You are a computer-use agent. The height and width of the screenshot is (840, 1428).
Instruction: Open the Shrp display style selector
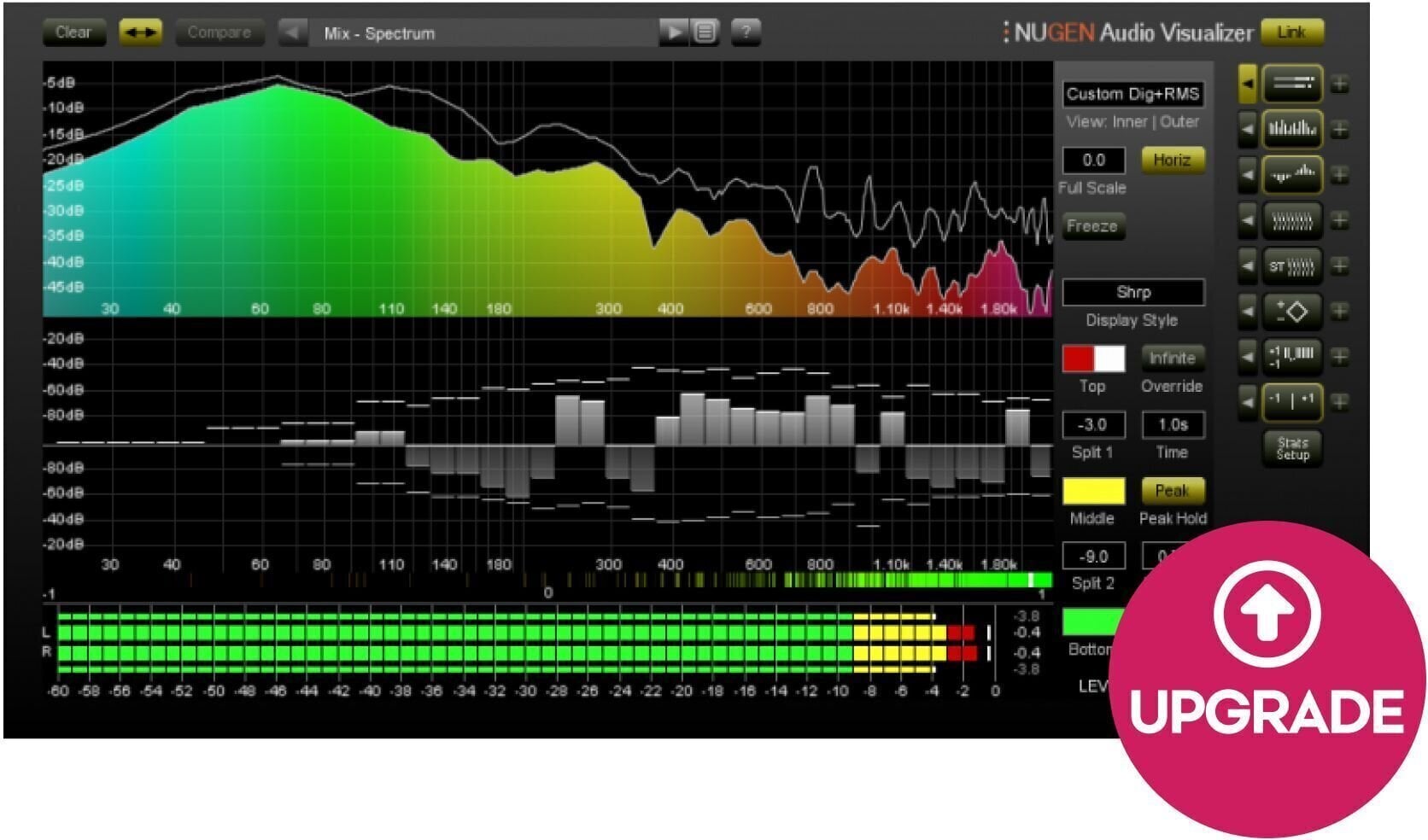tap(1132, 292)
